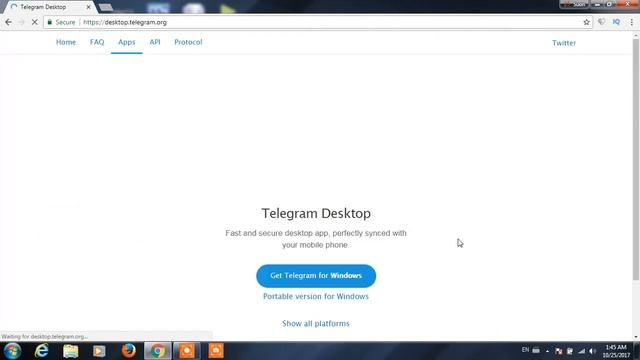Open the second orange recorder taskbar icon
Screen dimensions: 640x360
(216, 351)
